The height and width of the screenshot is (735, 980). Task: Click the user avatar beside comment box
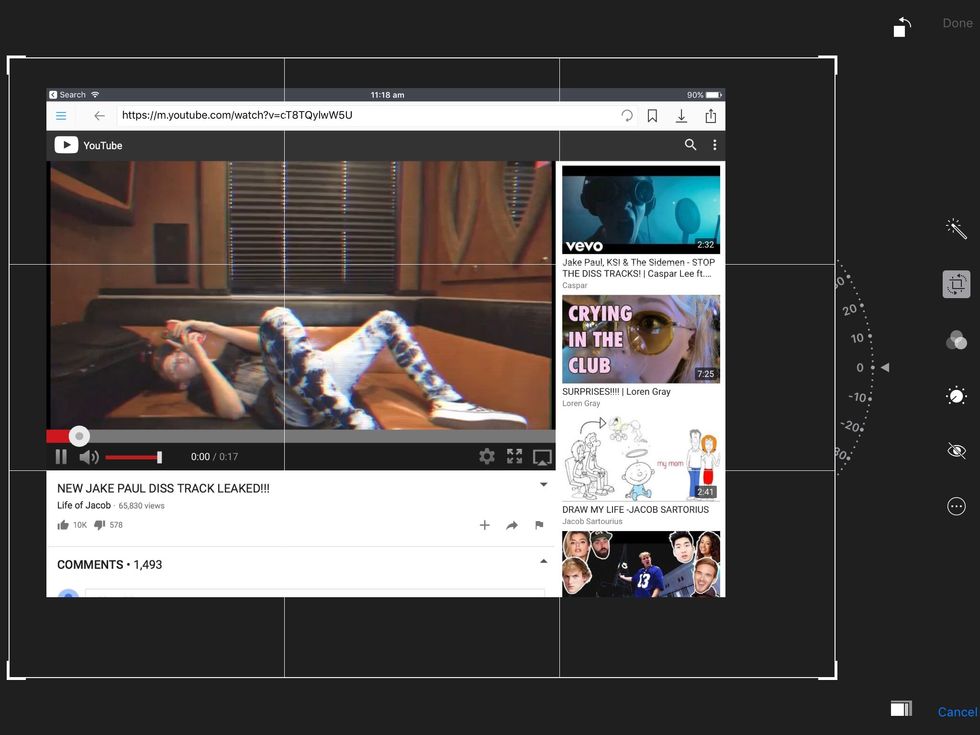(68, 592)
